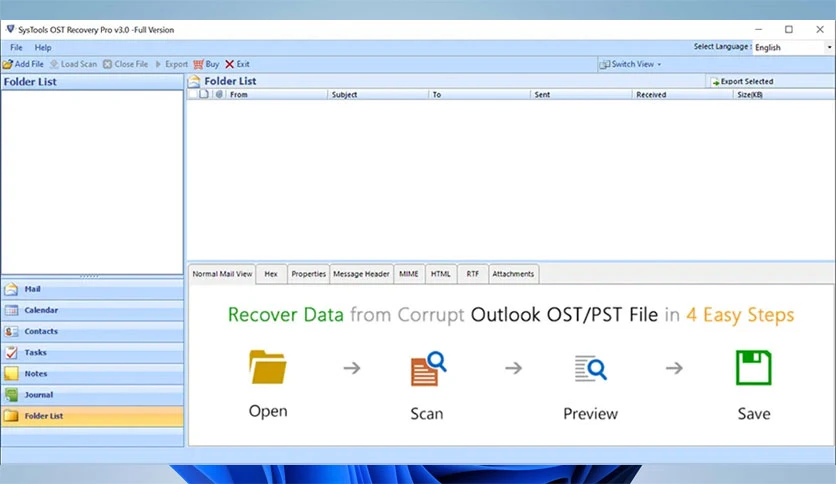Open the Switch View dropdown
The width and height of the screenshot is (836, 484).
pos(630,64)
